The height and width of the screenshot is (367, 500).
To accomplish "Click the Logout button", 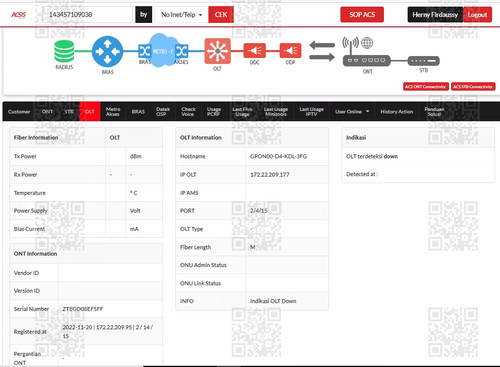I will (477, 15).
